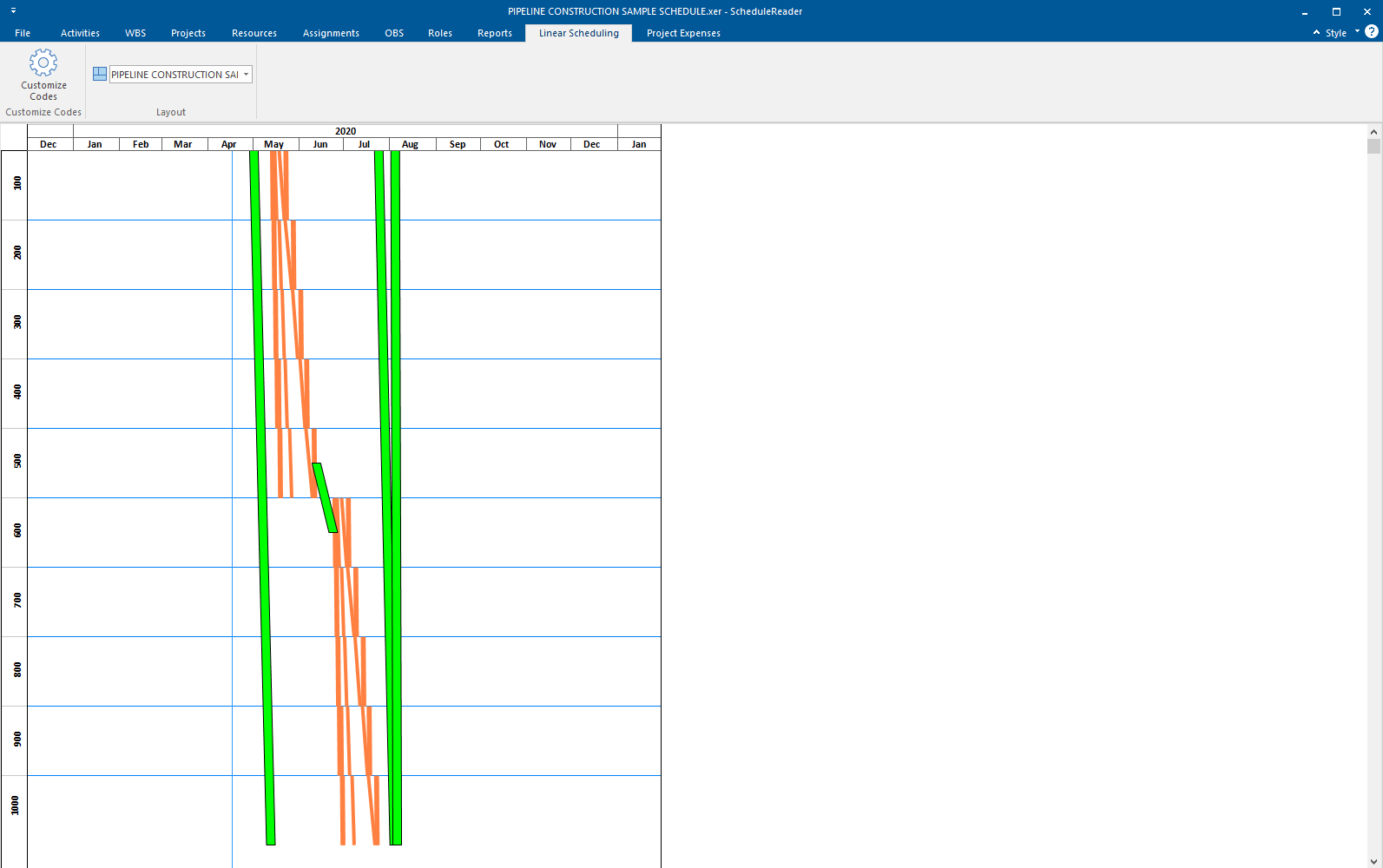Minimize the ScheduleReader window

click(1304, 11)
